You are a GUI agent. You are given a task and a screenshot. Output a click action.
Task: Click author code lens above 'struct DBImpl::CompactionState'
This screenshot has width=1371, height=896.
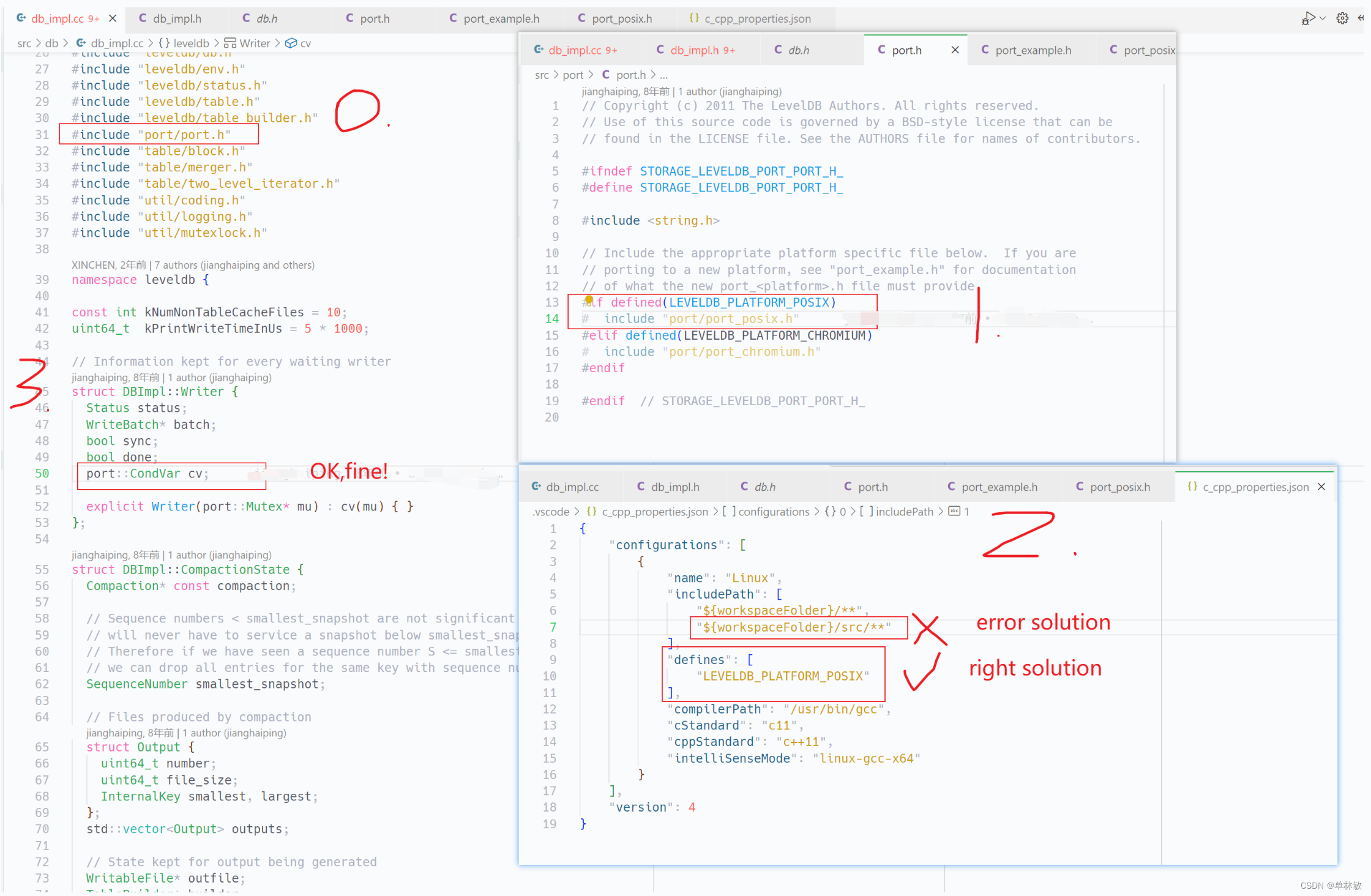click(171, 555)
